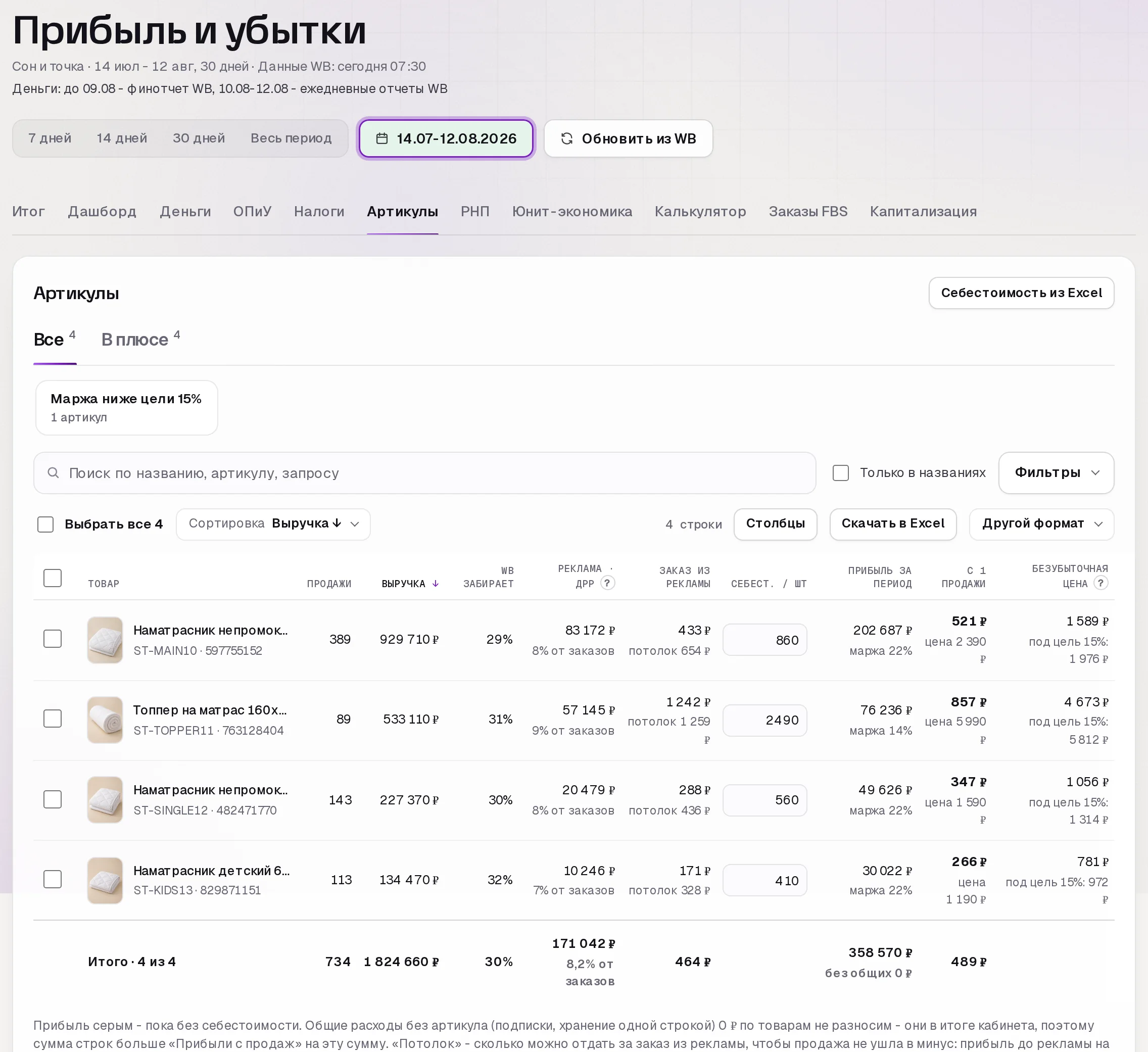Open product thumbnail for ST-KIDS13
This screenshot has width=1148, height=1052.
105,880
